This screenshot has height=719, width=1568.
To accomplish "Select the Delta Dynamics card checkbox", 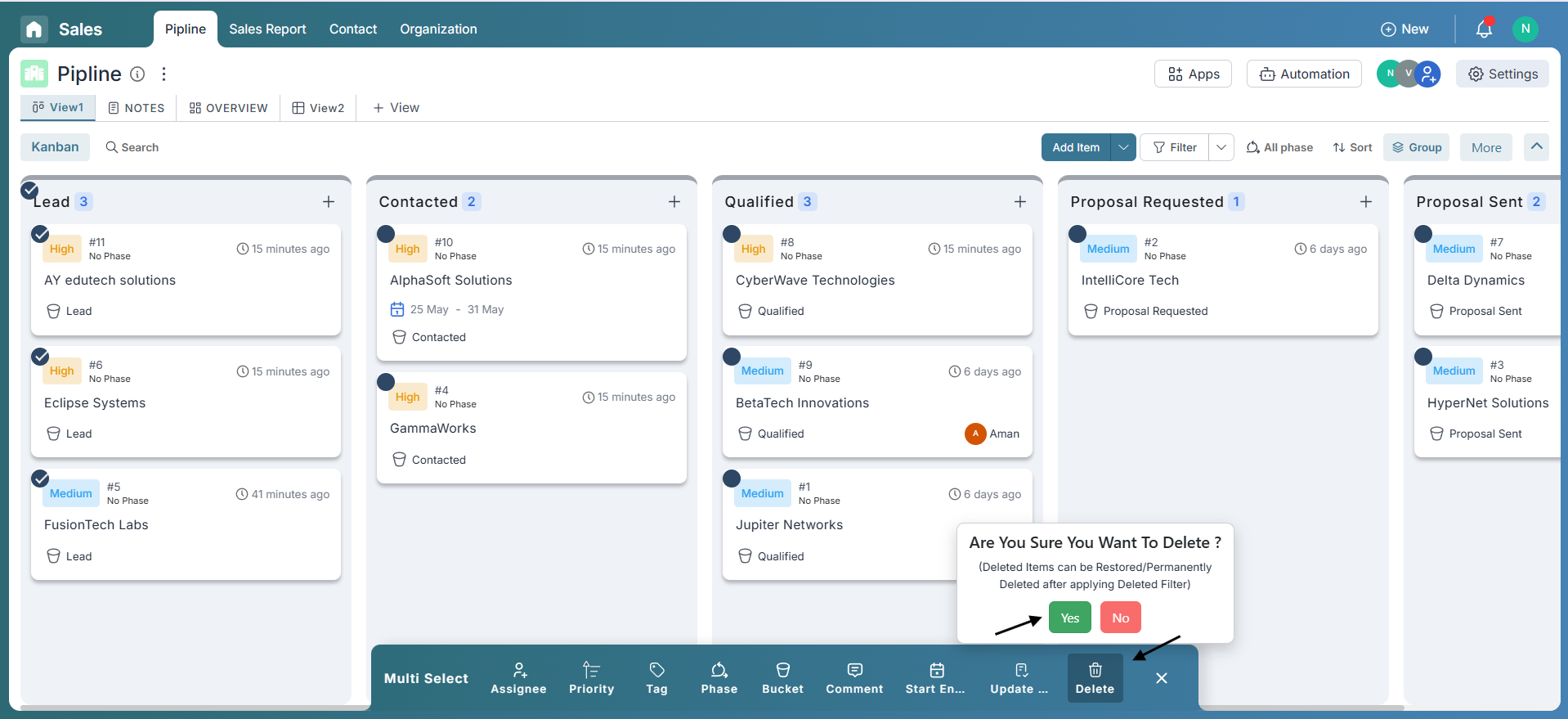I will click(x=1423, y=234).
